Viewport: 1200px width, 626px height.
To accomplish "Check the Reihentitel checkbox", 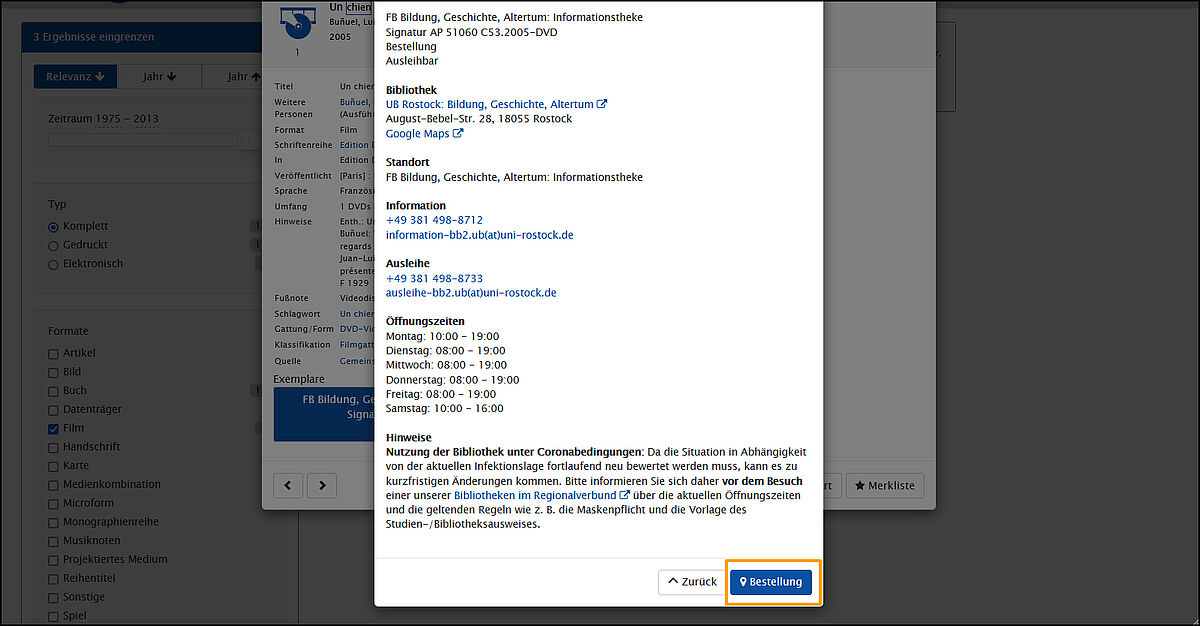I will (x=54, y=578).
